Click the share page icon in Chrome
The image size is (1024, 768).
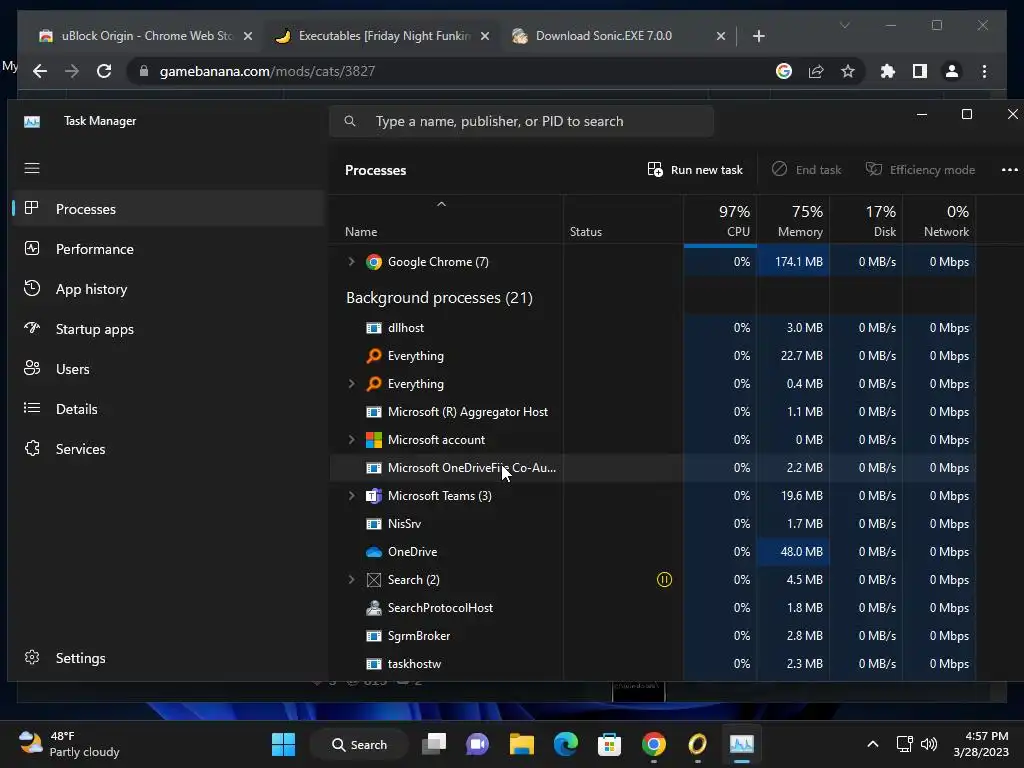tap(816, 71)
